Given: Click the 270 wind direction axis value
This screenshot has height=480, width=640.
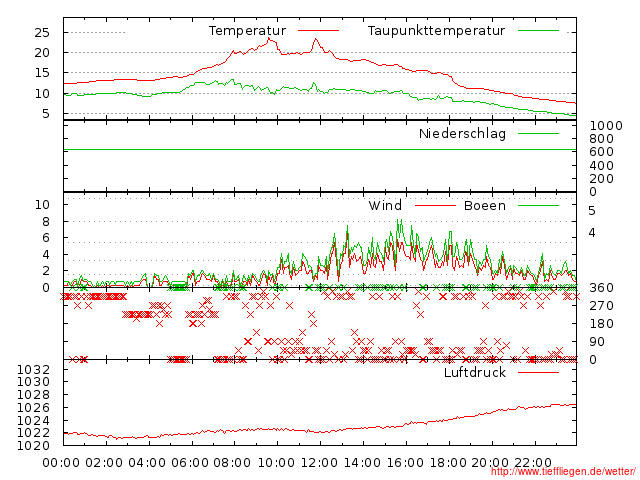Looking at the screenshot, I should coord(601,306).
